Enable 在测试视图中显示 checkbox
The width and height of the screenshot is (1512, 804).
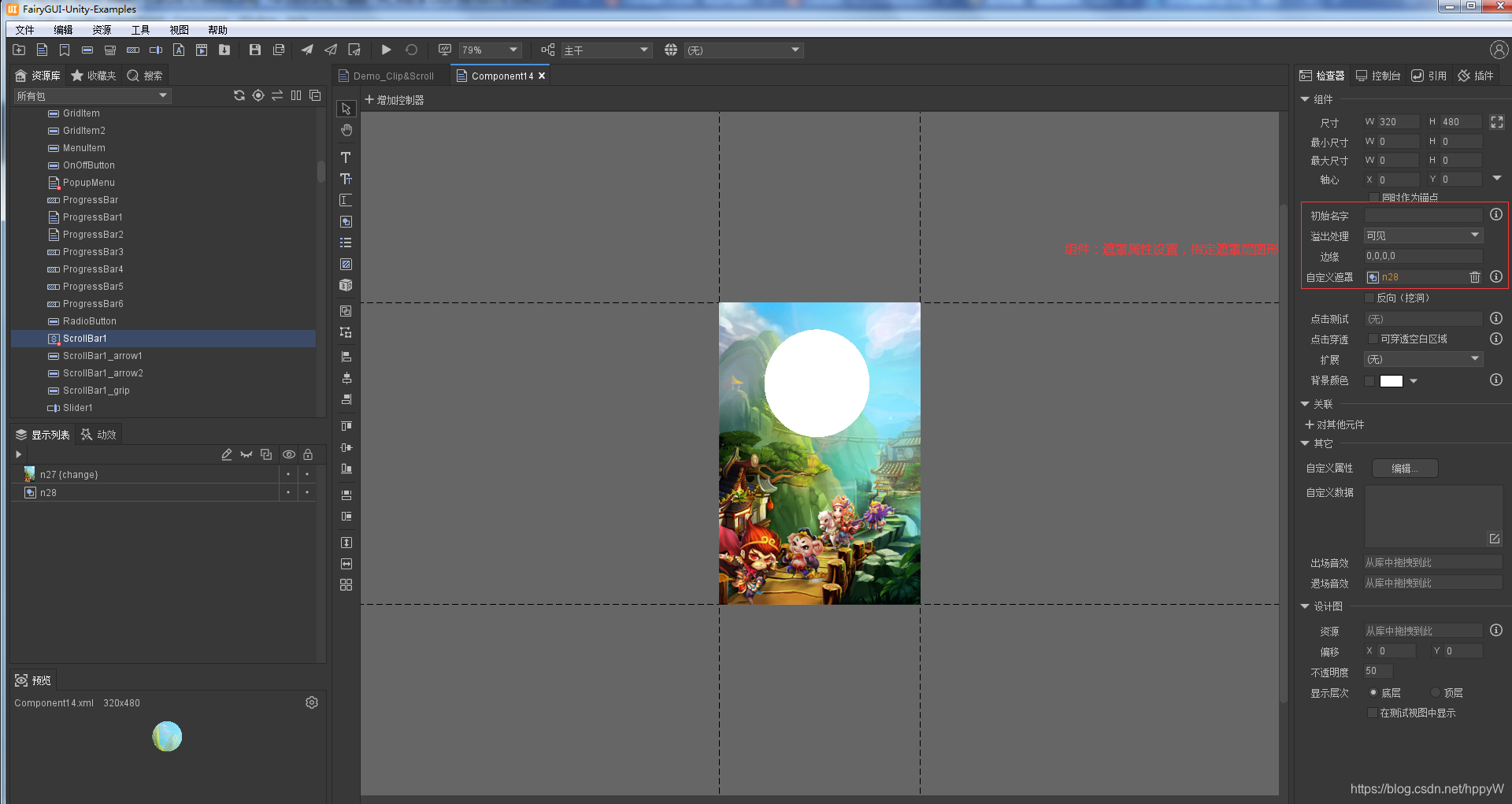[1373, 713]
